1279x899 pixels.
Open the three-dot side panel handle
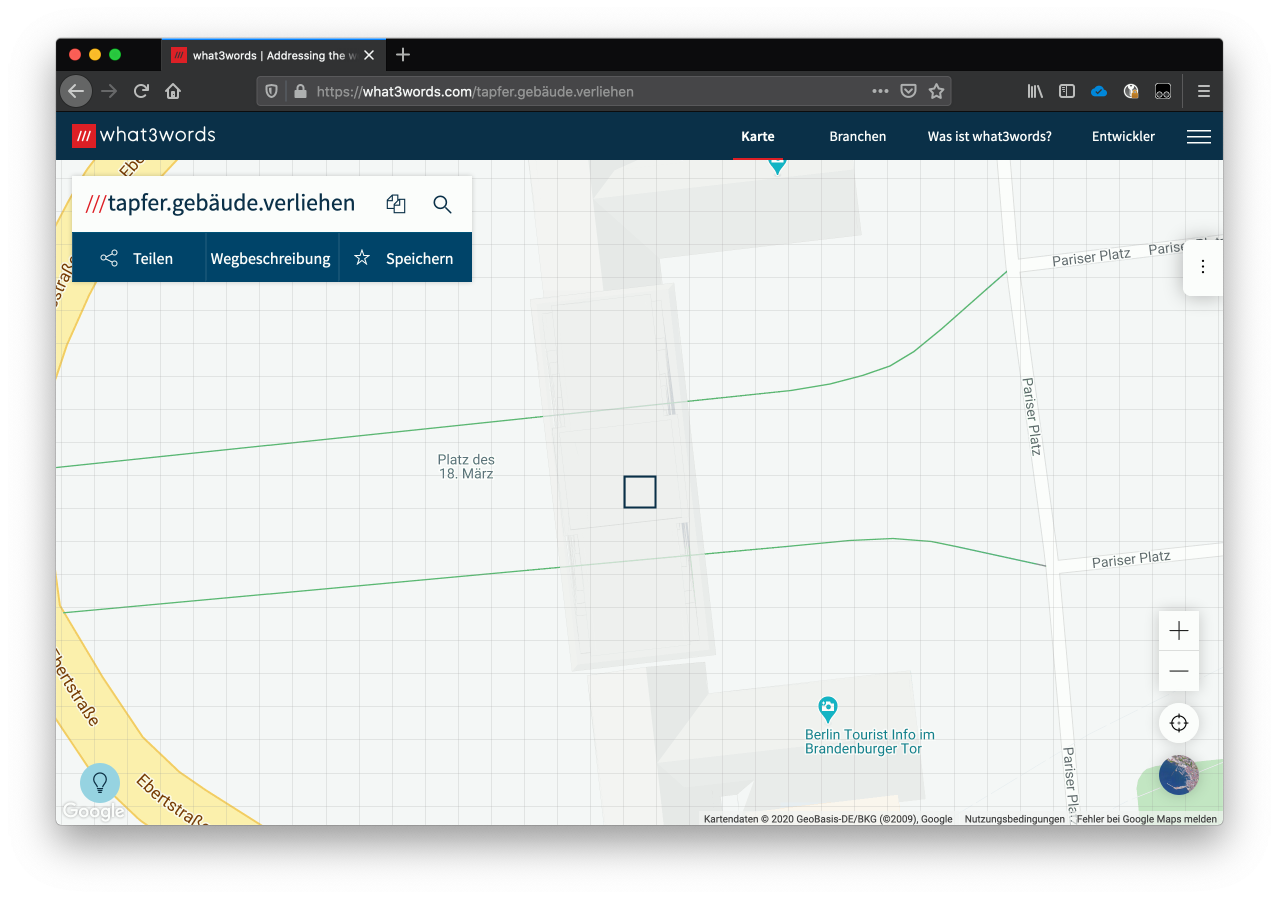click(x=1203, y=267)
